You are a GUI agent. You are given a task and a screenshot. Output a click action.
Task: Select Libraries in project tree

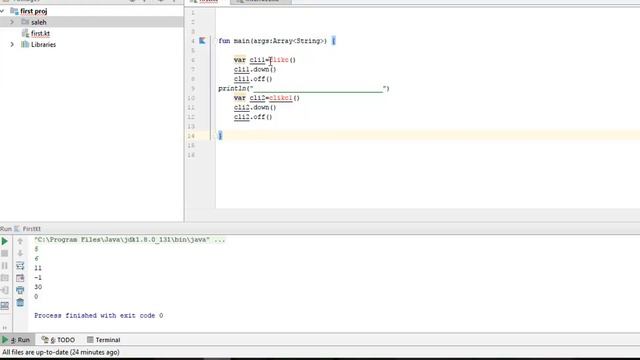43,44
